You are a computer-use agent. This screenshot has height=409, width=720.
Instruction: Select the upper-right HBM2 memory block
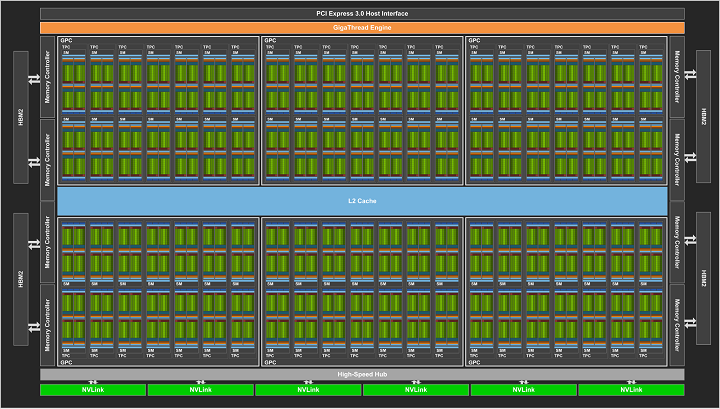coord(703,117)
